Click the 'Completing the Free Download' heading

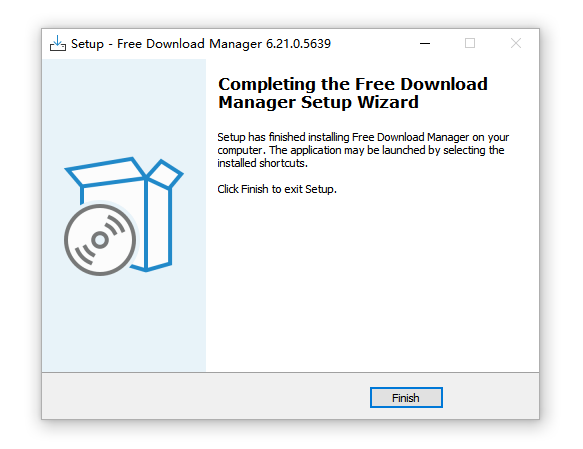tap(352, 84)
